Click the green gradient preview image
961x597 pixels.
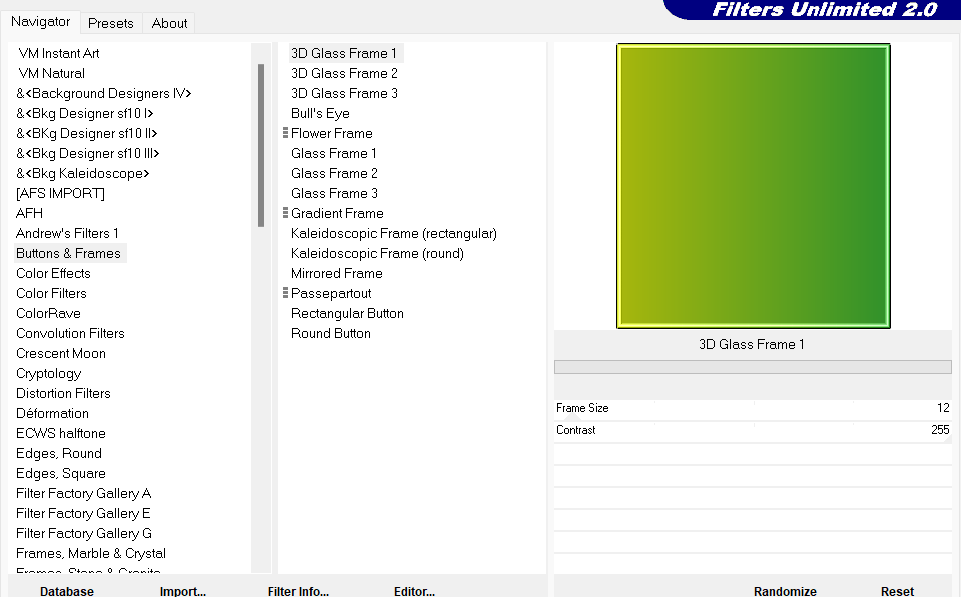pos(753,186)
